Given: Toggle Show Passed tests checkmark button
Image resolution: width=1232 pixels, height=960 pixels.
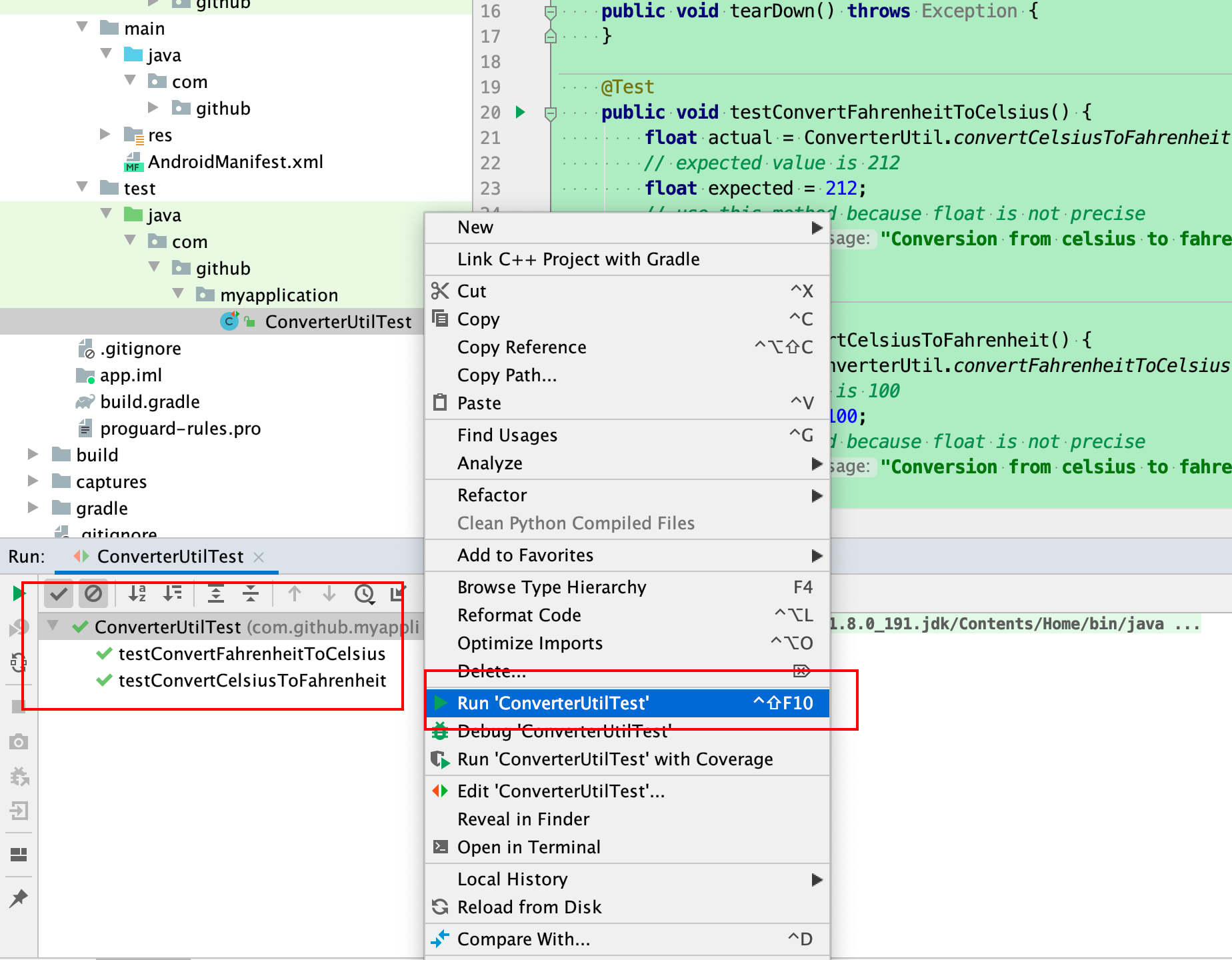Looking at the screenshot, I should (59, 593).
